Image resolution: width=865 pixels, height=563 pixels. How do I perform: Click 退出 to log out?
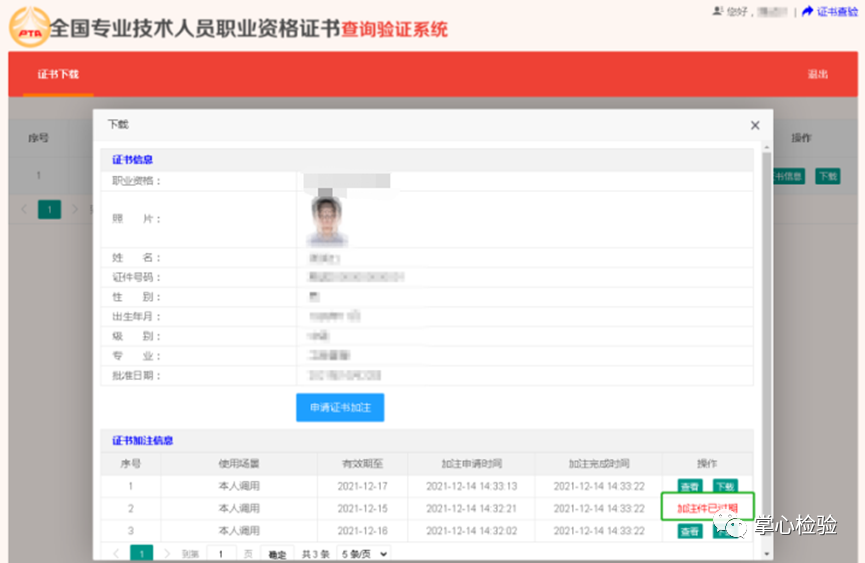tap(817, 75)
